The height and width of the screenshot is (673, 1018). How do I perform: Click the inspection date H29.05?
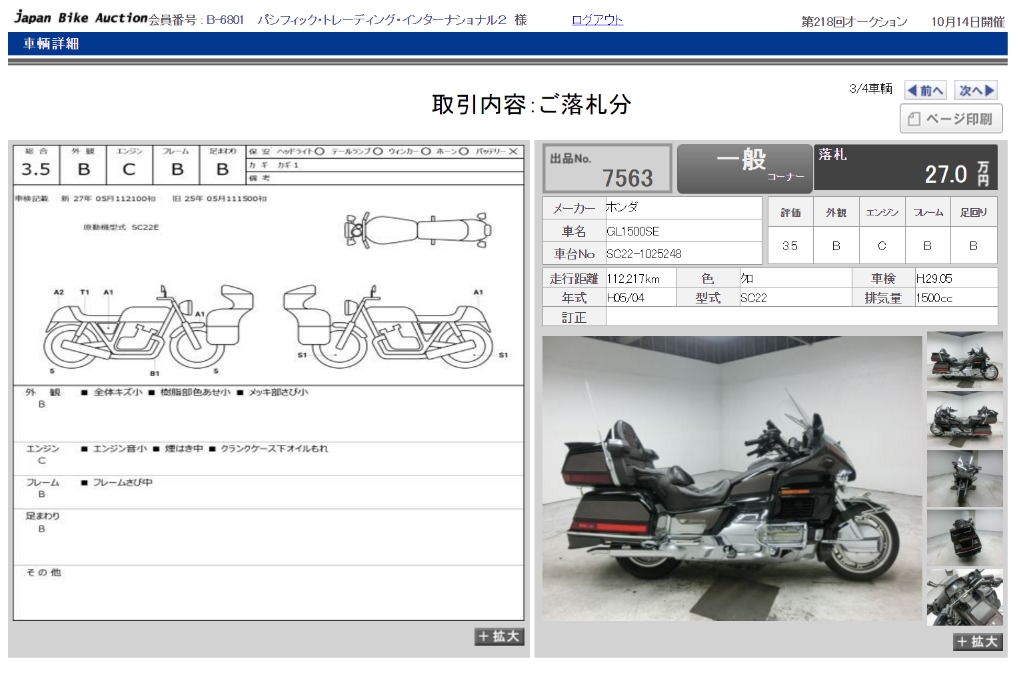[934, 278]
